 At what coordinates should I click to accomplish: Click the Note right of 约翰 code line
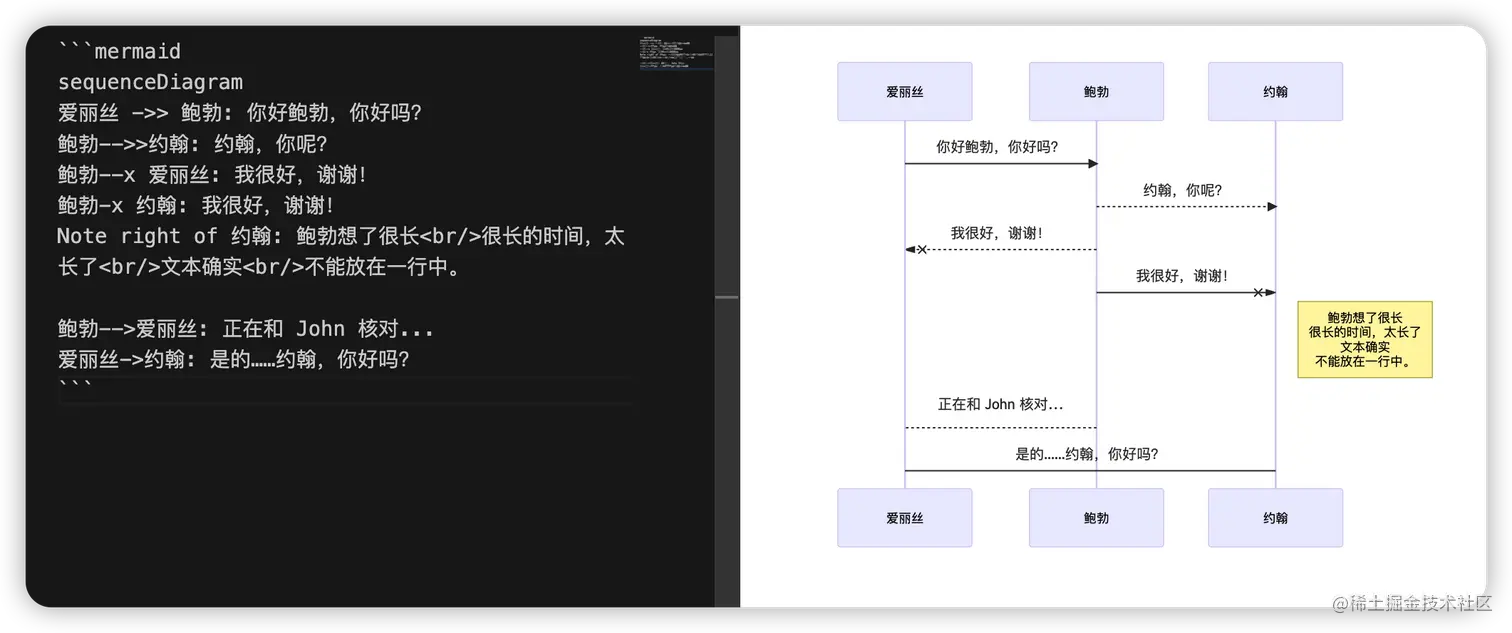341,237
